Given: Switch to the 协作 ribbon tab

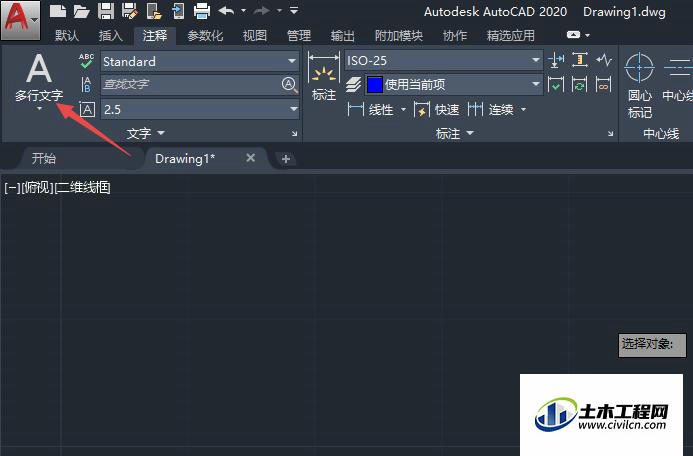Looking at the screenshot, I should pos(455,35).
